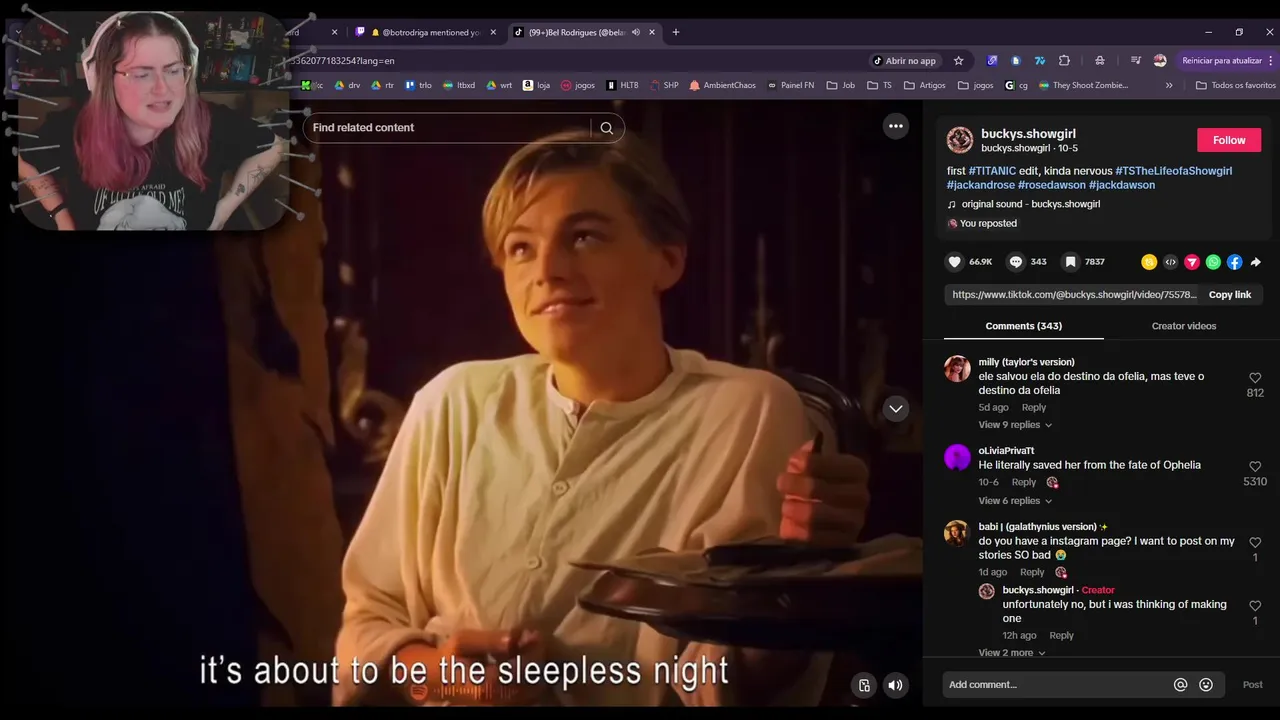Open the share arrow for more options

1256,262
